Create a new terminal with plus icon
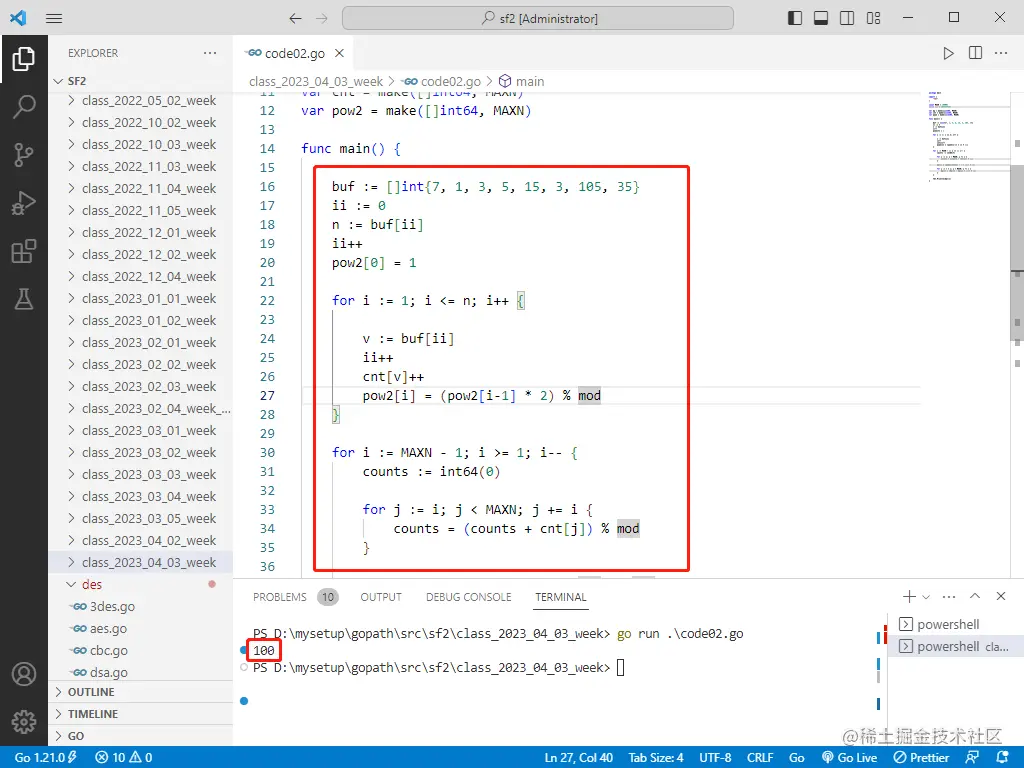The height and width of the screenshot is (768, 1024). click(x=909, y=596)
